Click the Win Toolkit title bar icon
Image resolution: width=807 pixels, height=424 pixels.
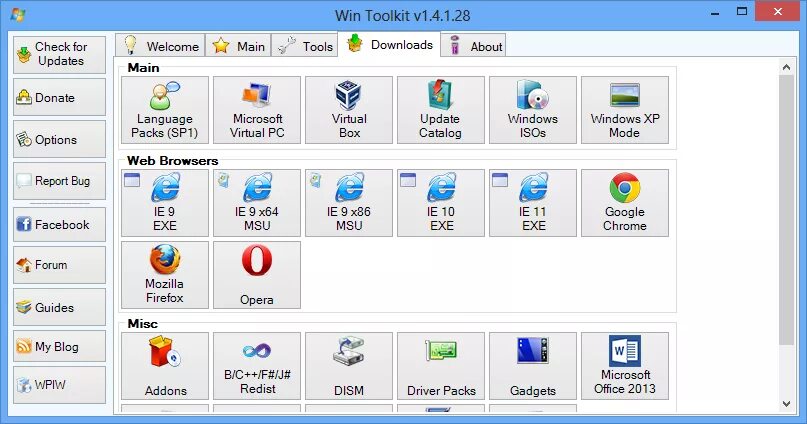point(17,14)
